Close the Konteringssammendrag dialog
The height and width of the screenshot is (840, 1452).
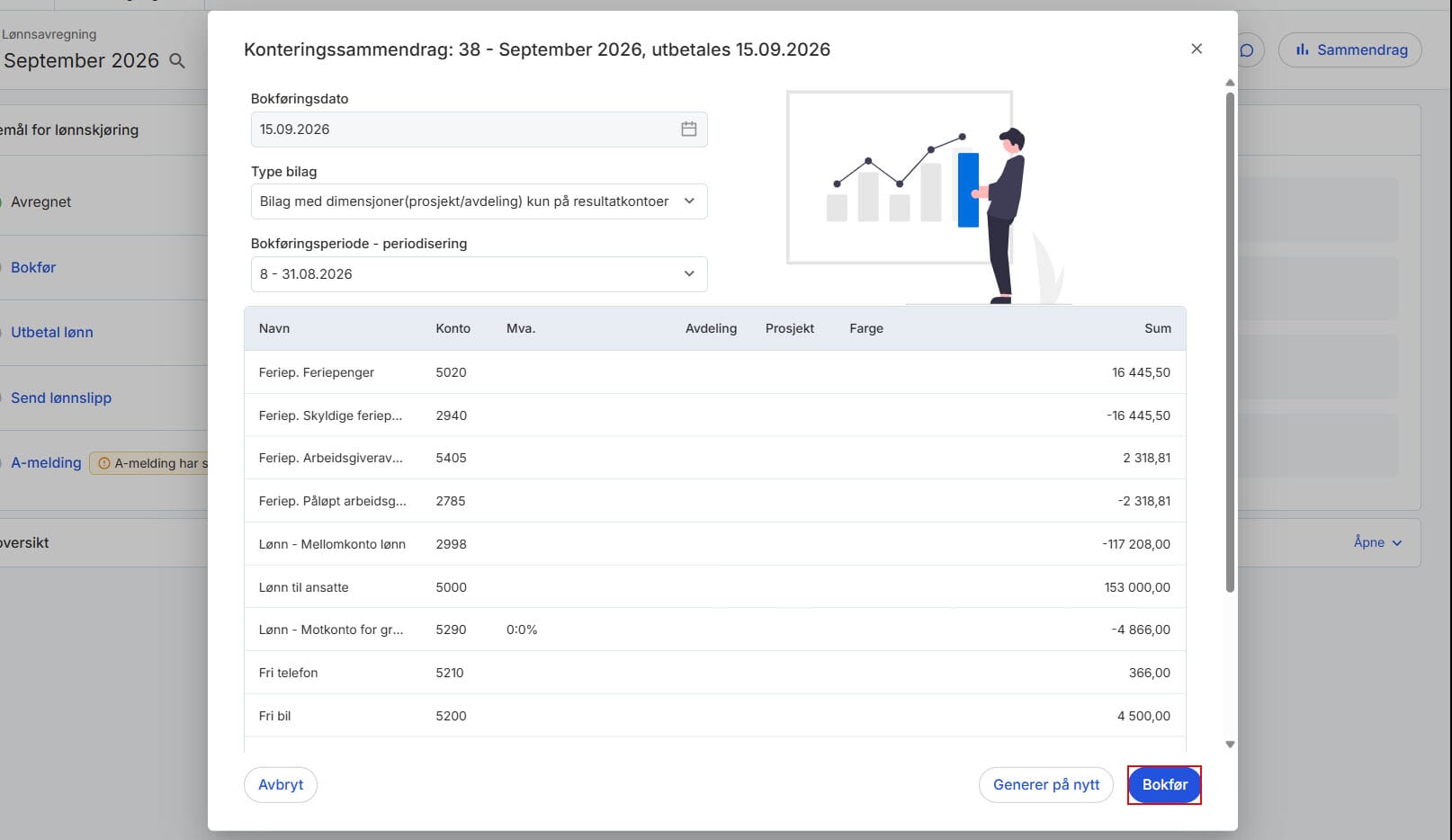pos(1197,49)
